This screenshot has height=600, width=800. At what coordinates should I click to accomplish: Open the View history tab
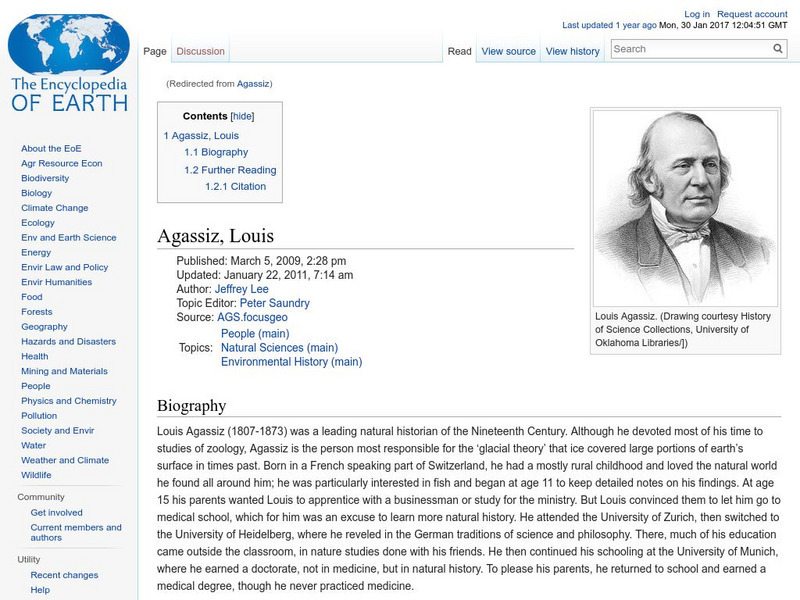pyautogui.click(x=572, y=52)
